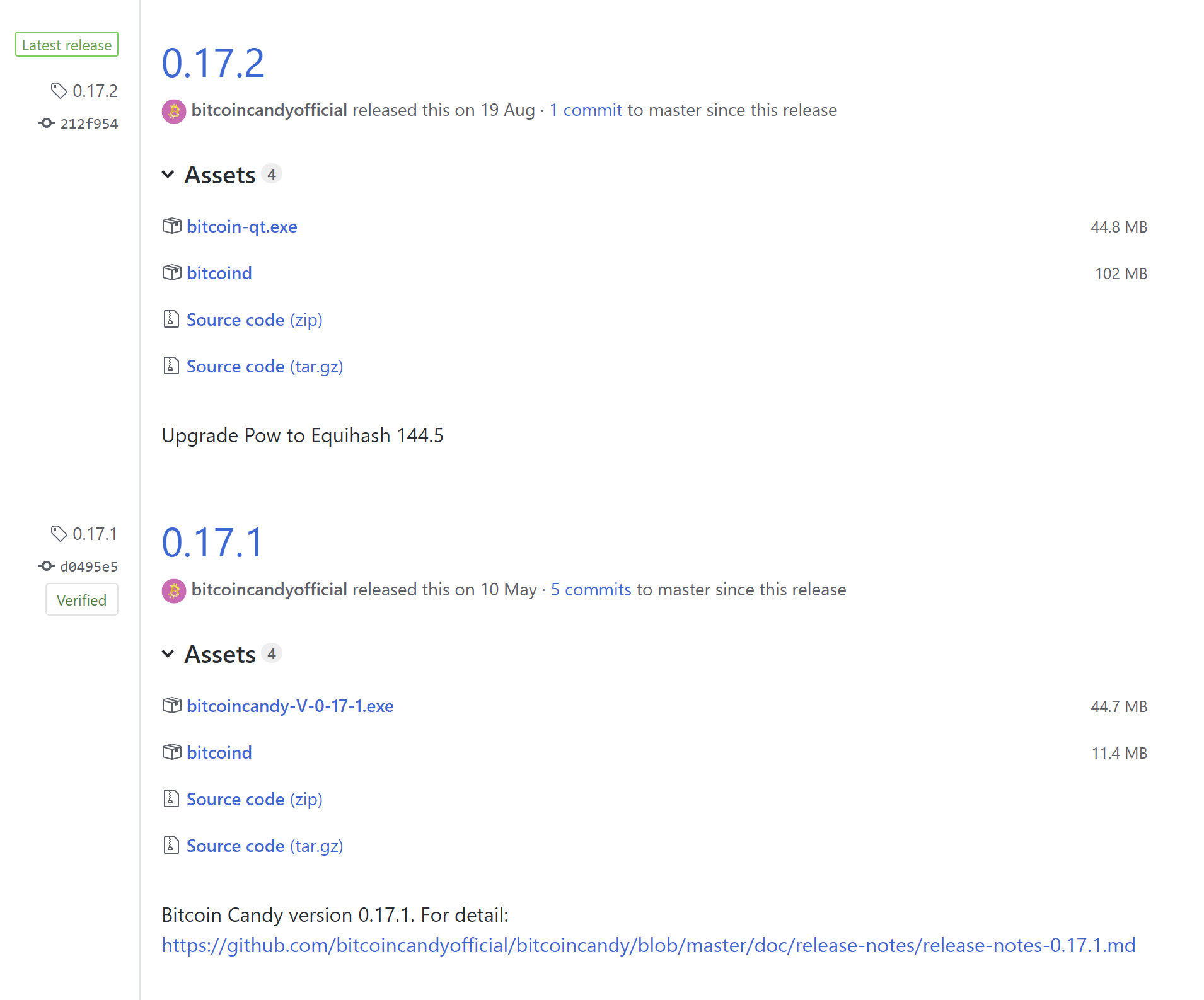The height and width of the screenshot is (1000, 1204).
Task: Collapse the Assets section of release 0.17.1
Action: 168,654
